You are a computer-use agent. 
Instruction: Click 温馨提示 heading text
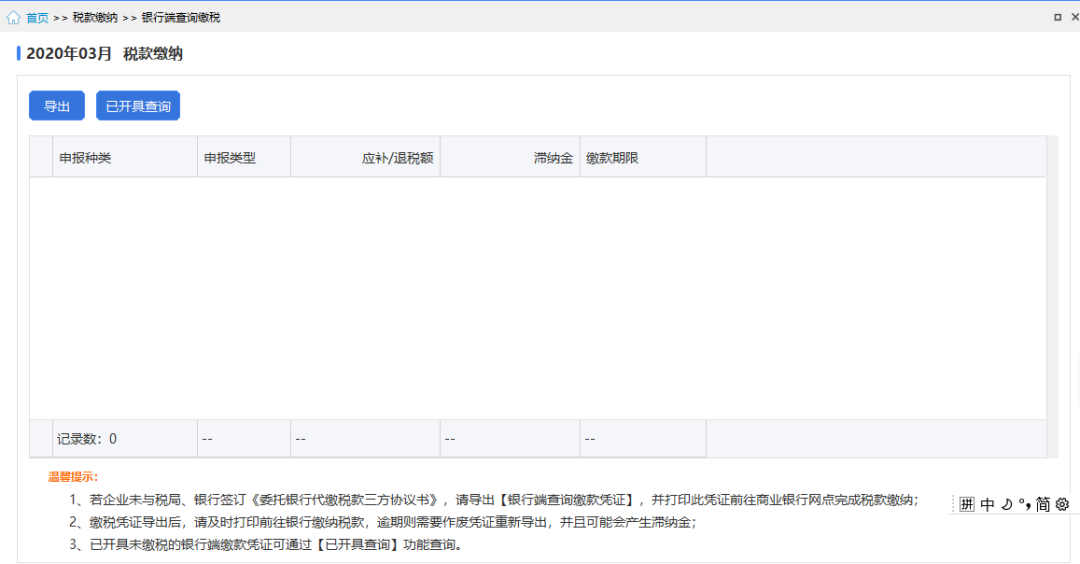pos(73,477)
